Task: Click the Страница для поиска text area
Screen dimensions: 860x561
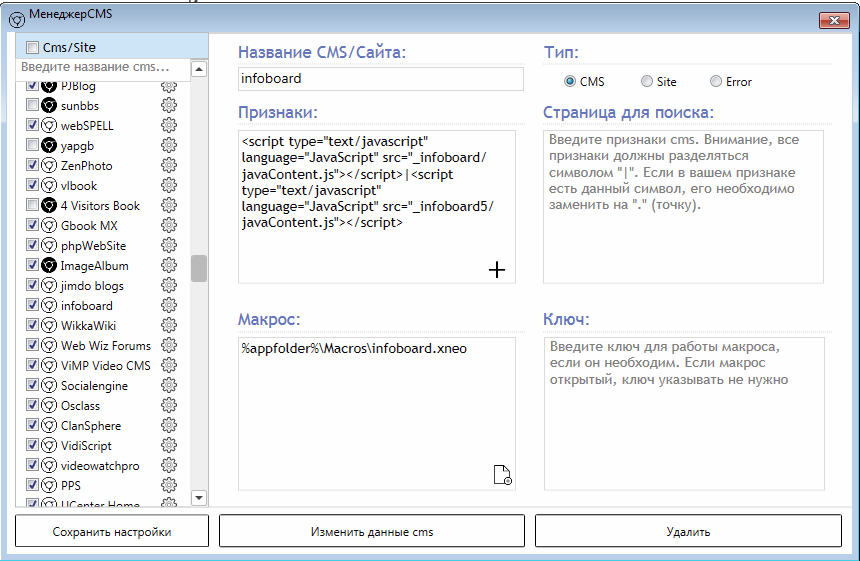Action: click(x=683, y=207)
